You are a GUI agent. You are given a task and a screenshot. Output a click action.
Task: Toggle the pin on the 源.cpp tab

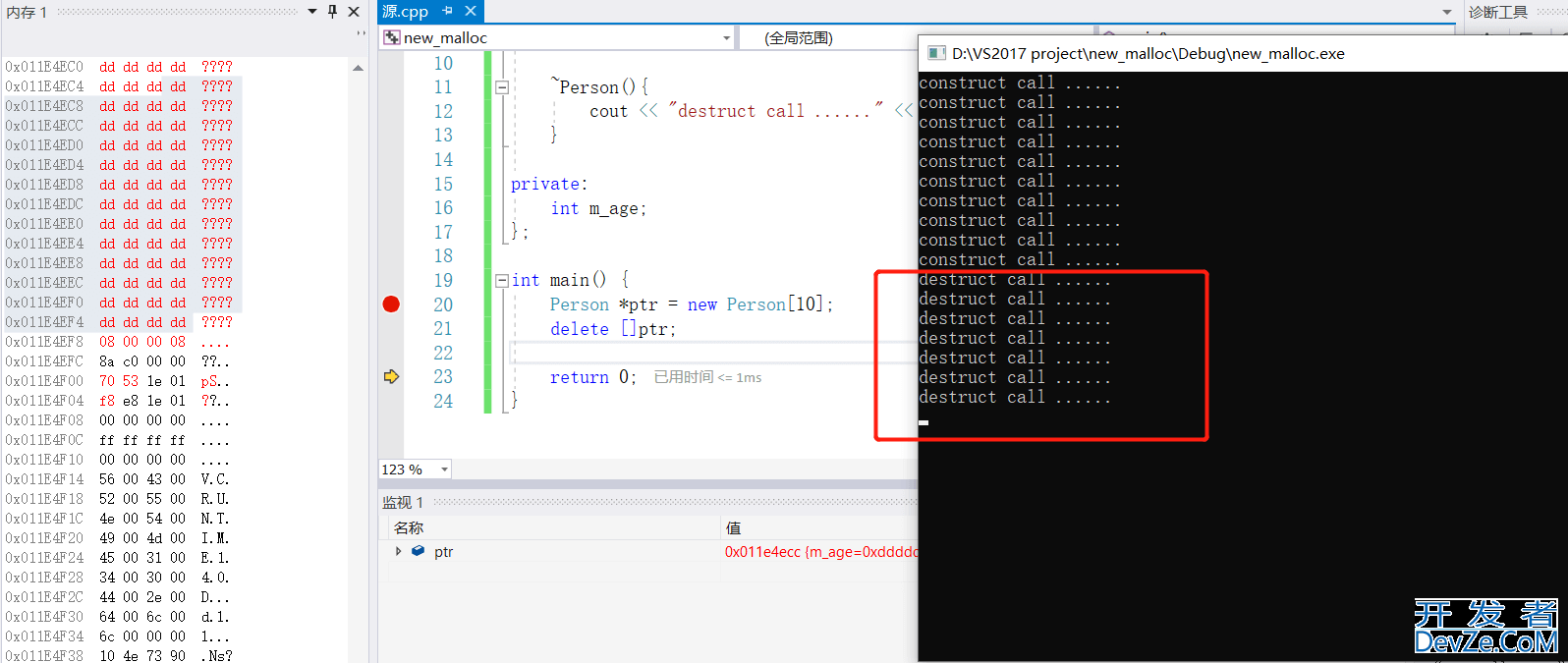point(448,11)
